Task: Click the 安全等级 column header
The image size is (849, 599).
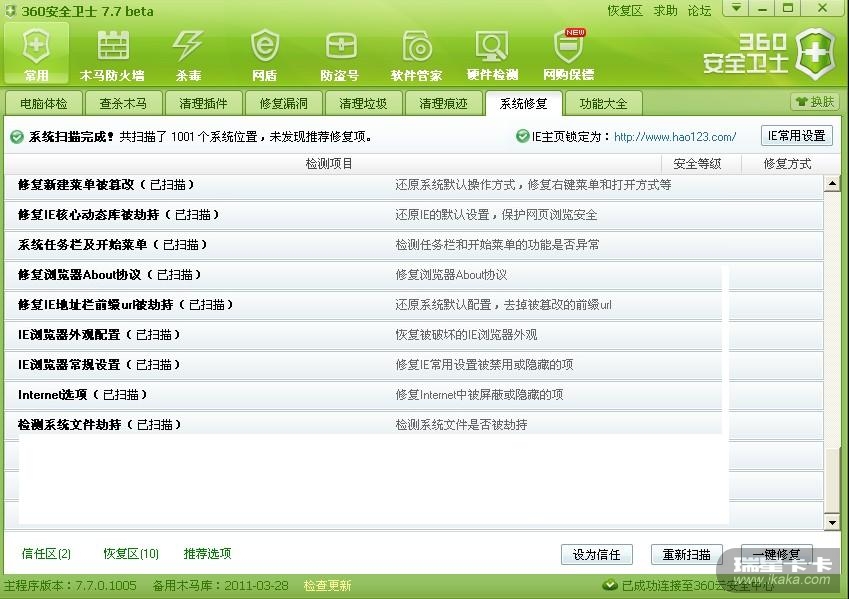Action: (x=697, y=164)
